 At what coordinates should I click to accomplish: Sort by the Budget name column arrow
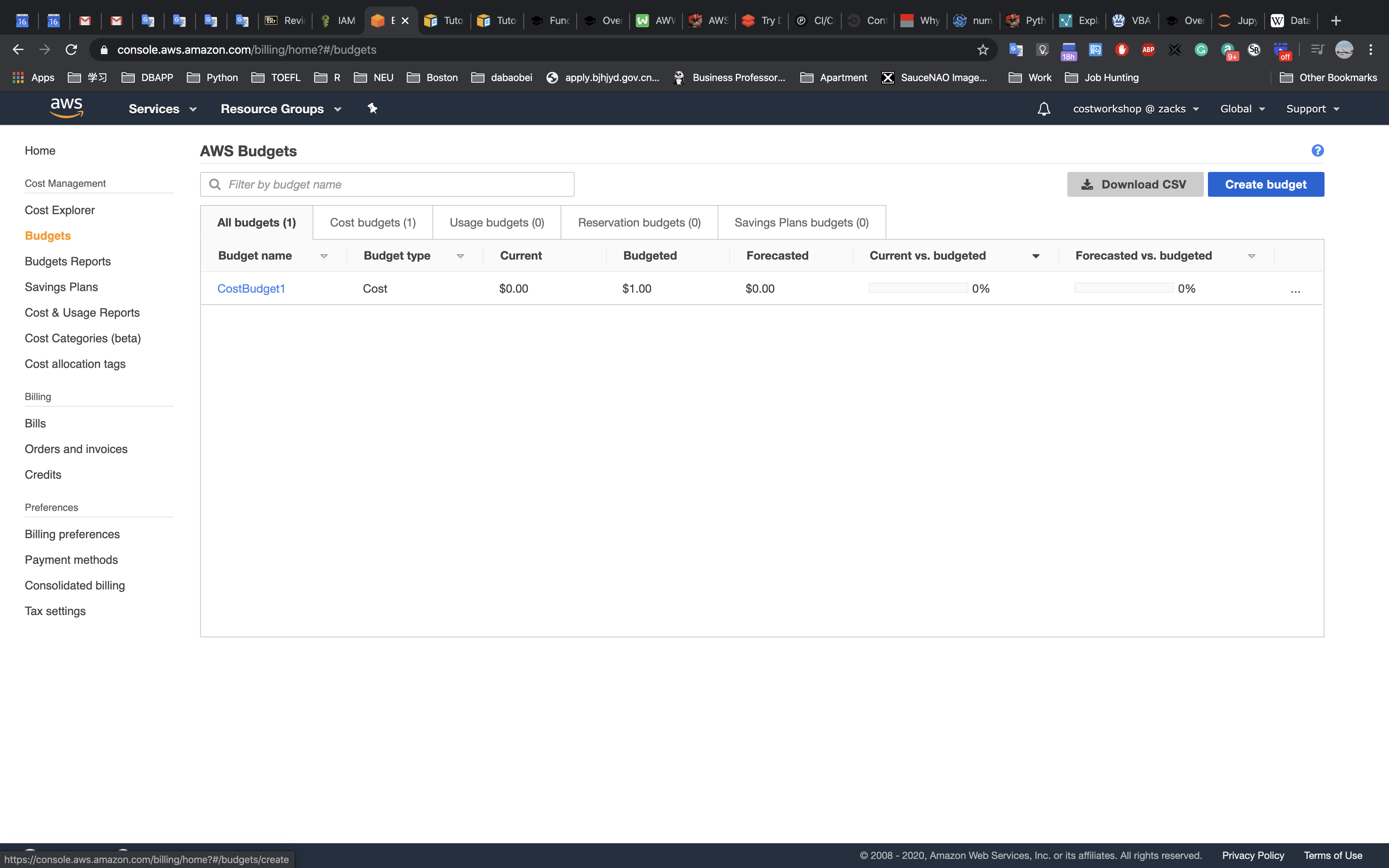point(324,256)
